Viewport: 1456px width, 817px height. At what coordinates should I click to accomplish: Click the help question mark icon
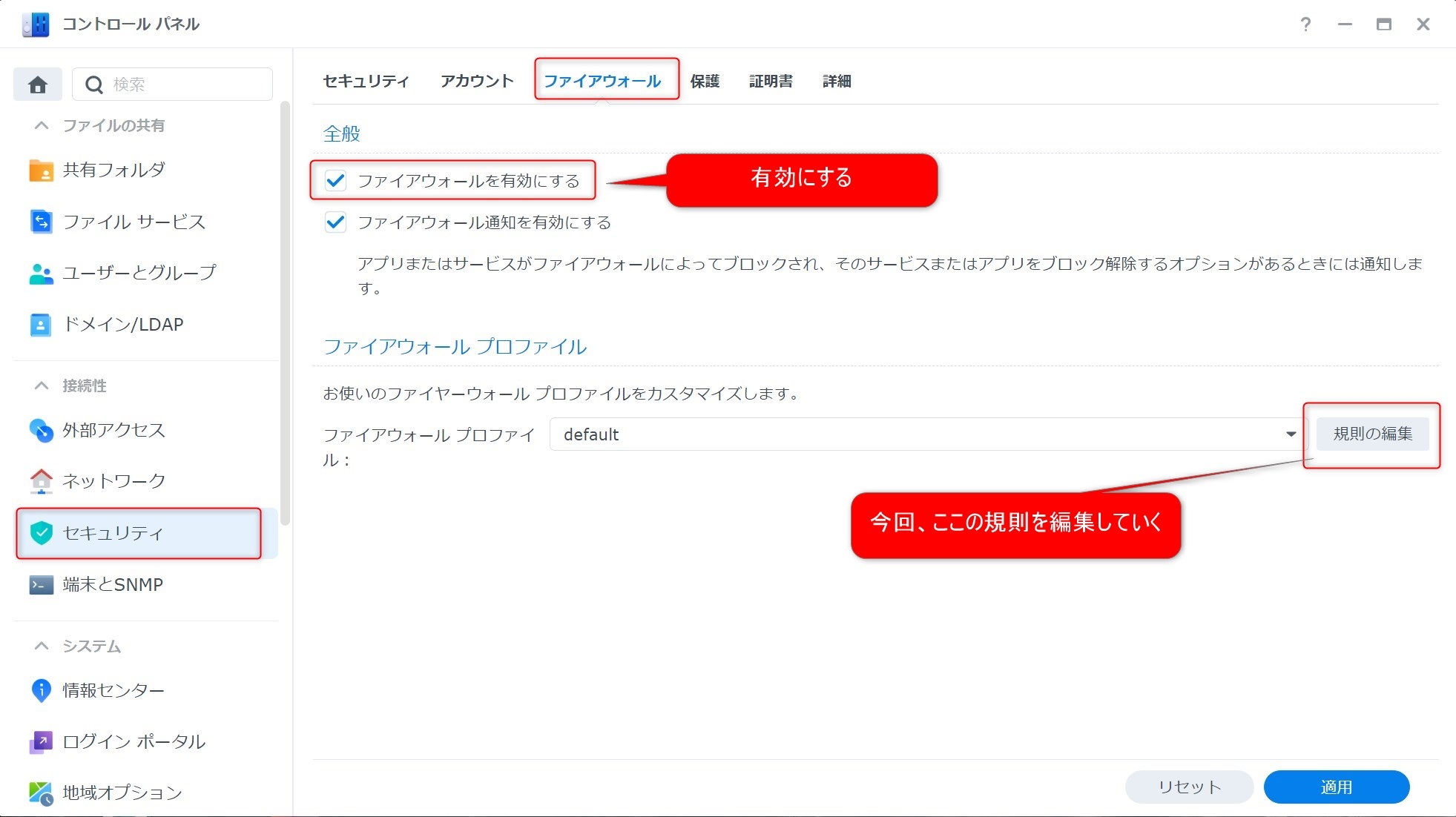pos(1305,24)
